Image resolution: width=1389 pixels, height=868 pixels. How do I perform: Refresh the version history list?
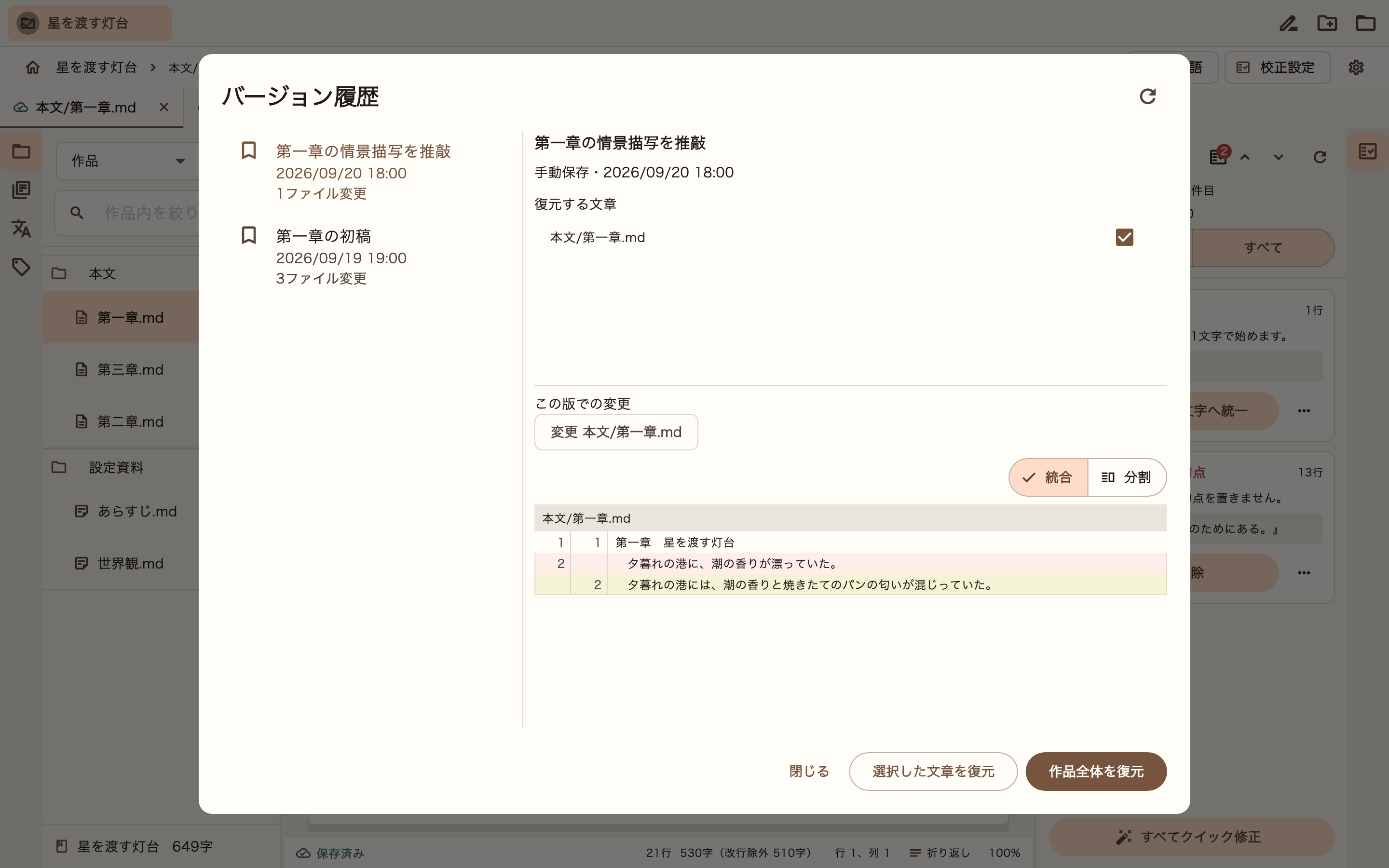point(1147,96)
